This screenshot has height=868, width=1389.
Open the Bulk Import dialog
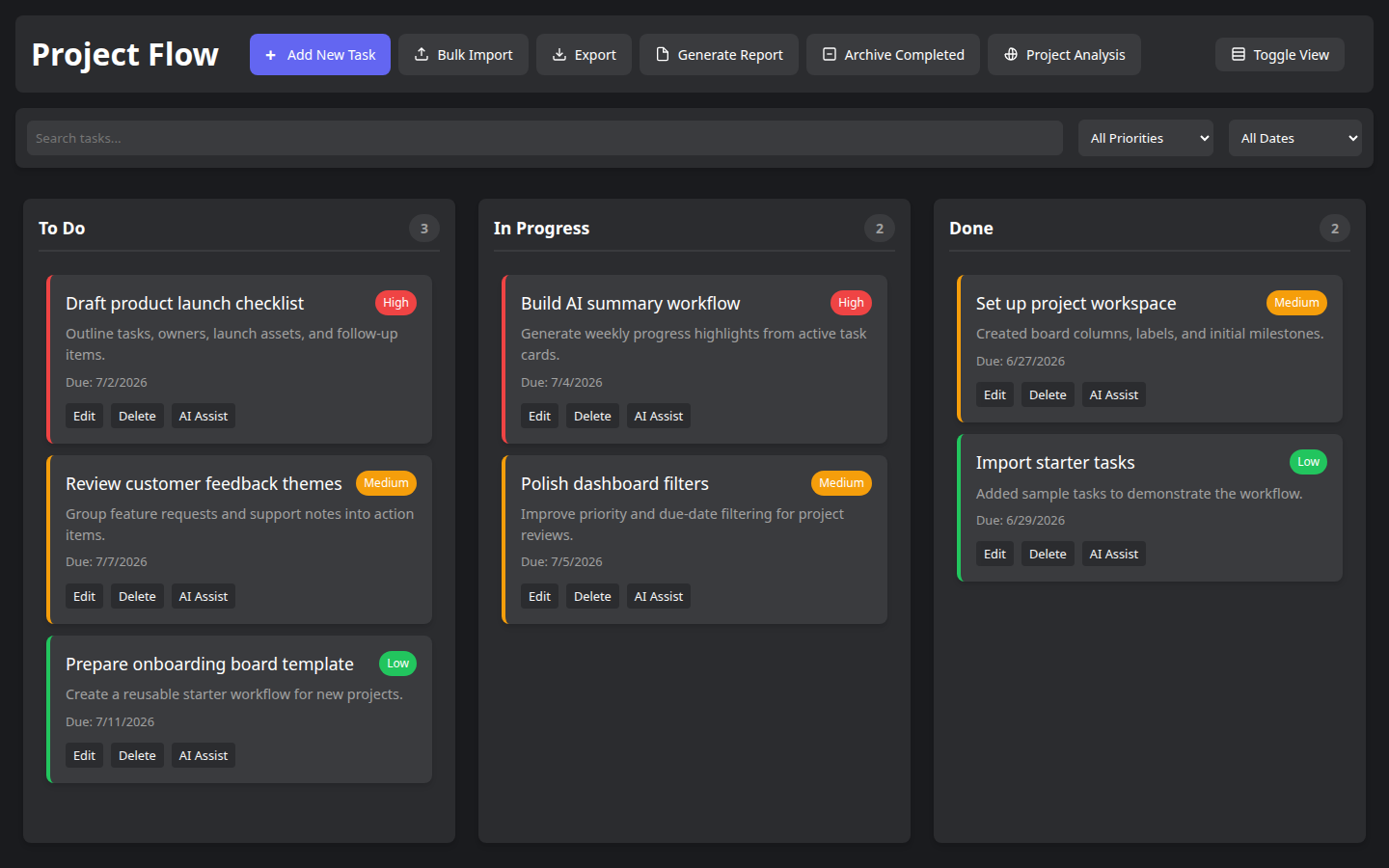(464, 55)
